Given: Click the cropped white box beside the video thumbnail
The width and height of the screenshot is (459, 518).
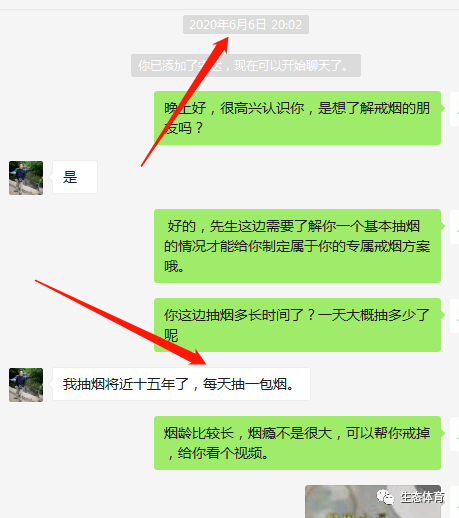Looking at the screenshot, I should pos(455,502).
